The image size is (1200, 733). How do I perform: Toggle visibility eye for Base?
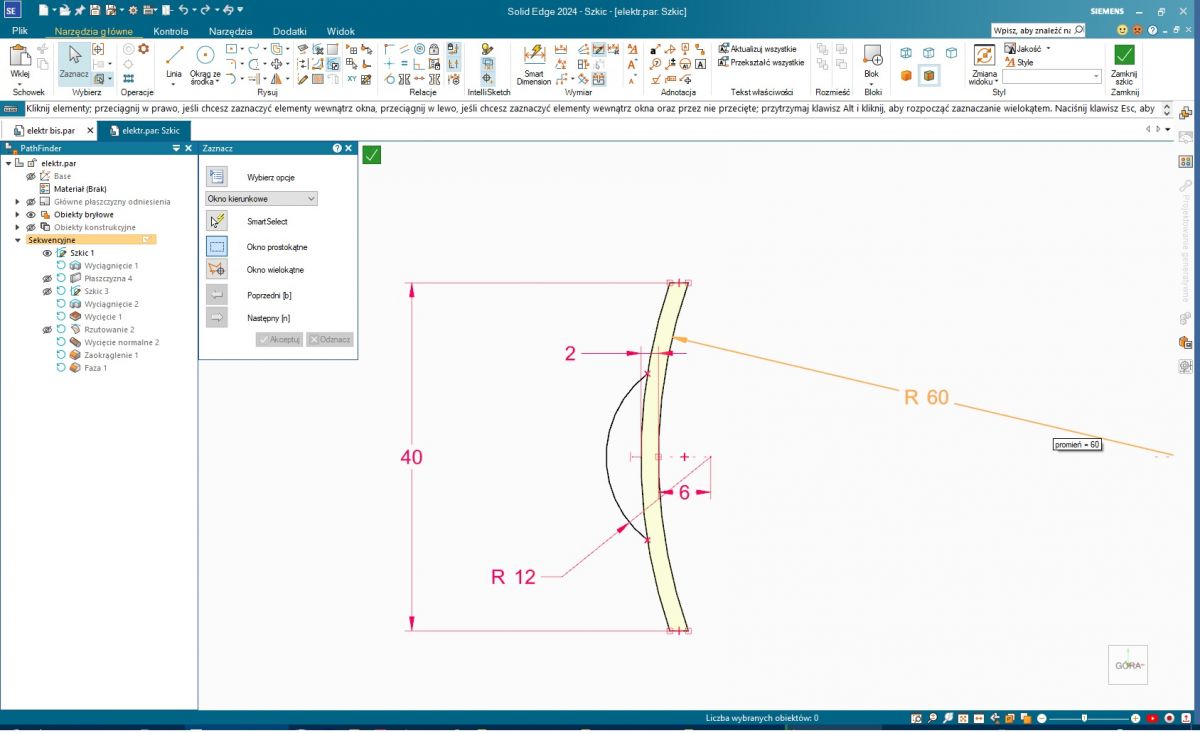point(31,176)
